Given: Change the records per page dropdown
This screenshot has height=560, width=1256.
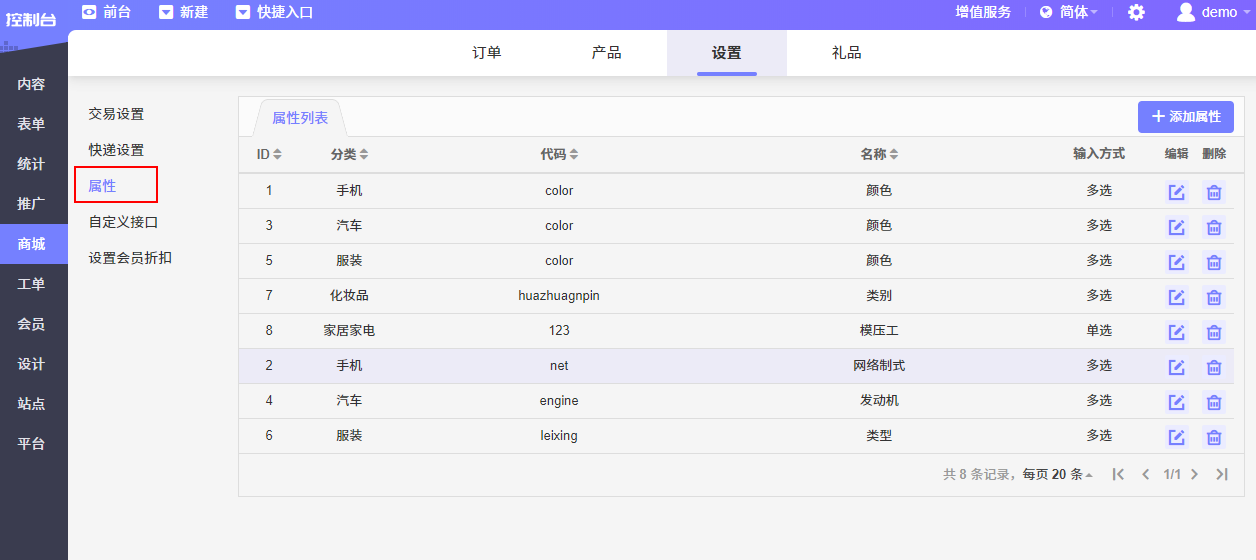Looking at the screenshot, I should click(x=1070, y=474).
